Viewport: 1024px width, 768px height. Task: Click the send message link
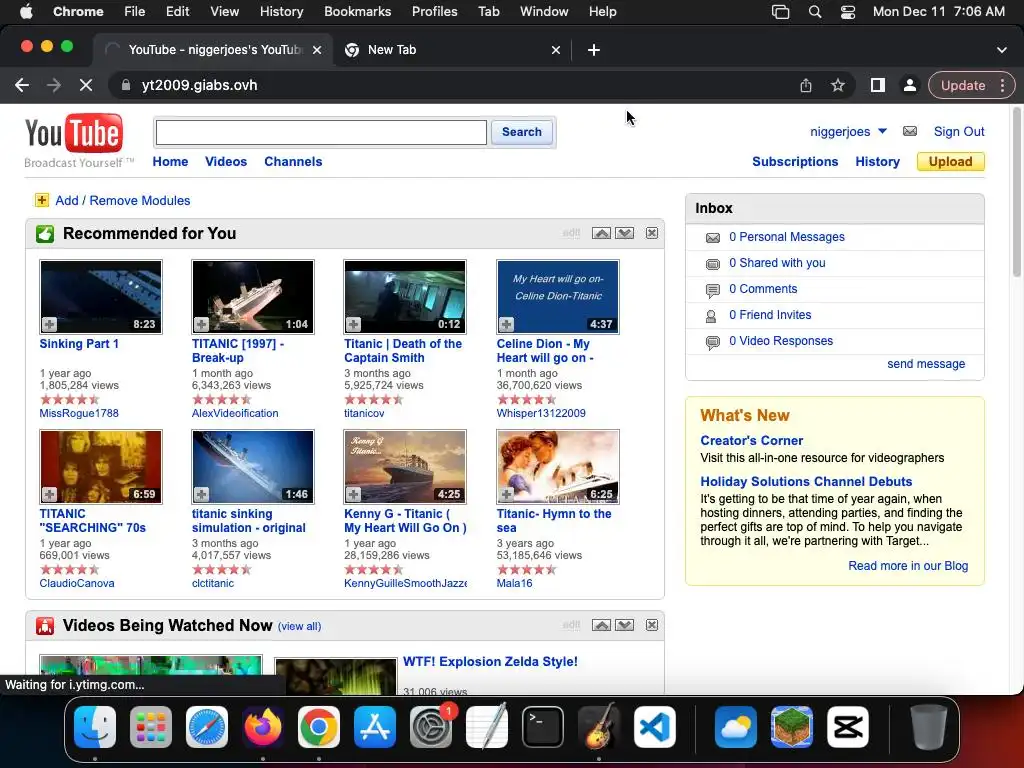pyautogui.click(x=926, y=364)
